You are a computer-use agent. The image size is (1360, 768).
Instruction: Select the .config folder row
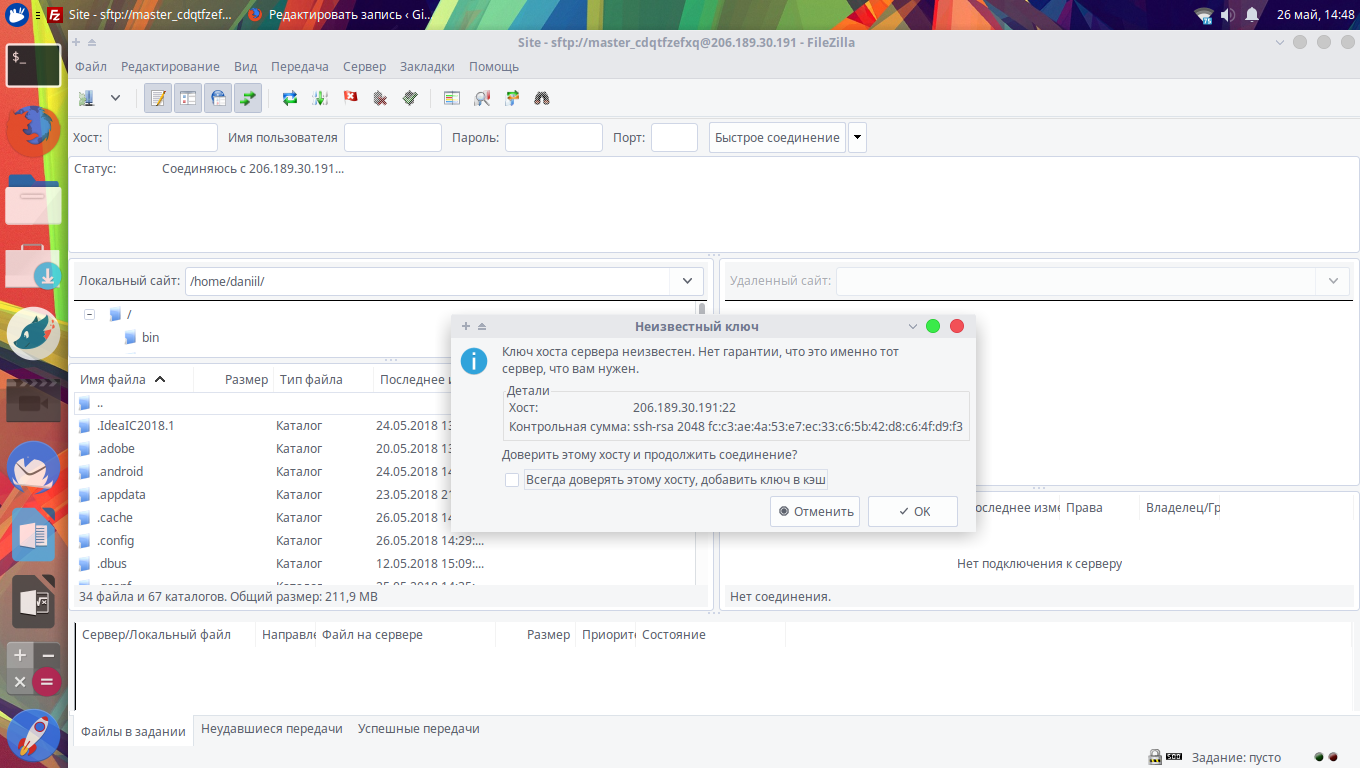click(x=385, y=541)
